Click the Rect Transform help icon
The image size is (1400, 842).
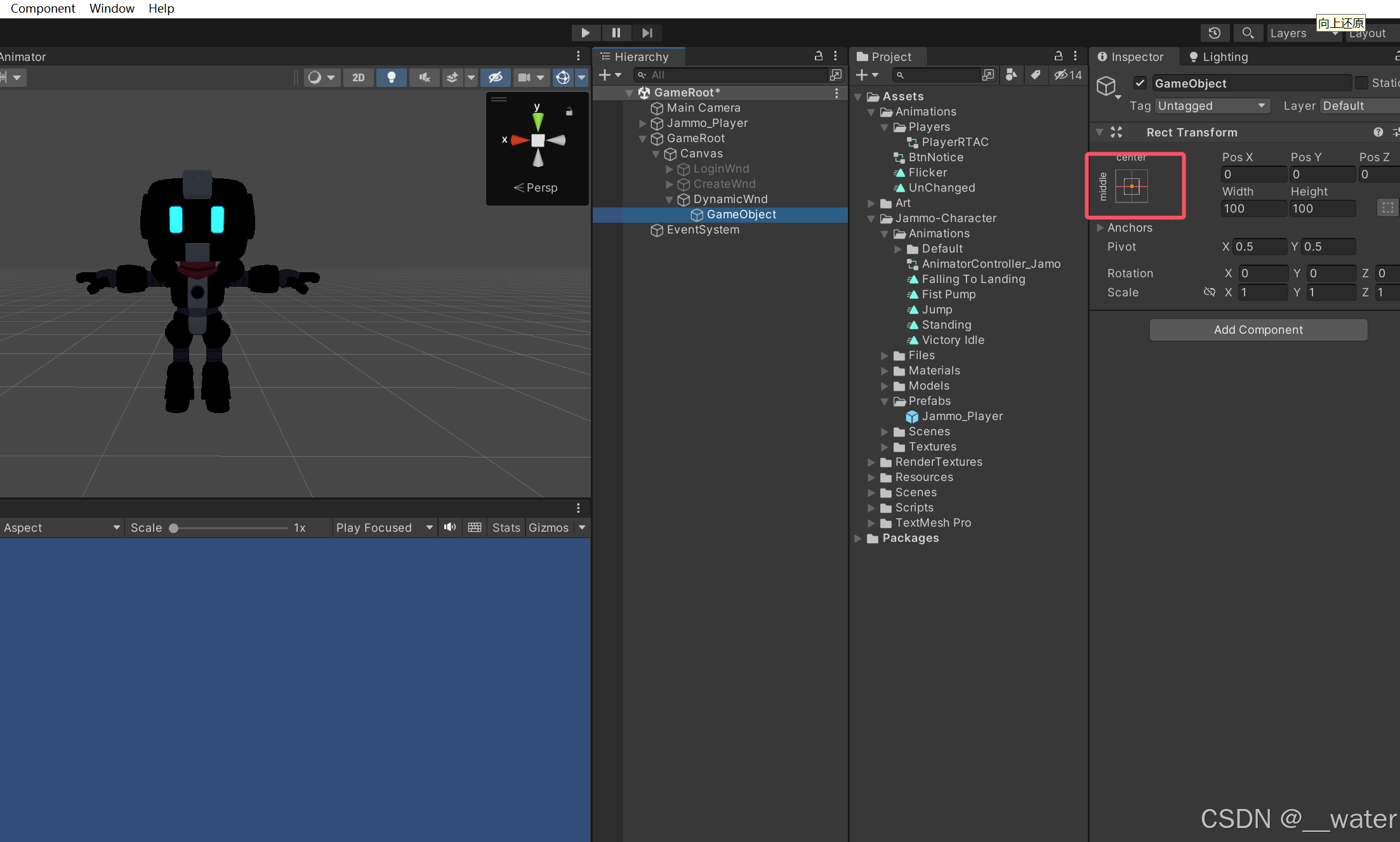tap(1378, 132)
